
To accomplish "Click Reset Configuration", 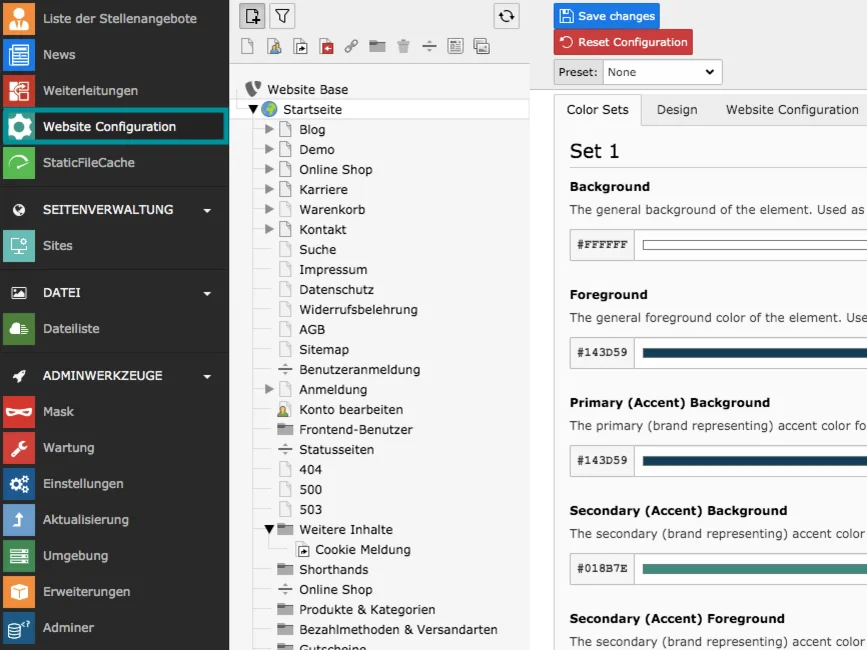I will pyautogui.click(x=623, y=42).
